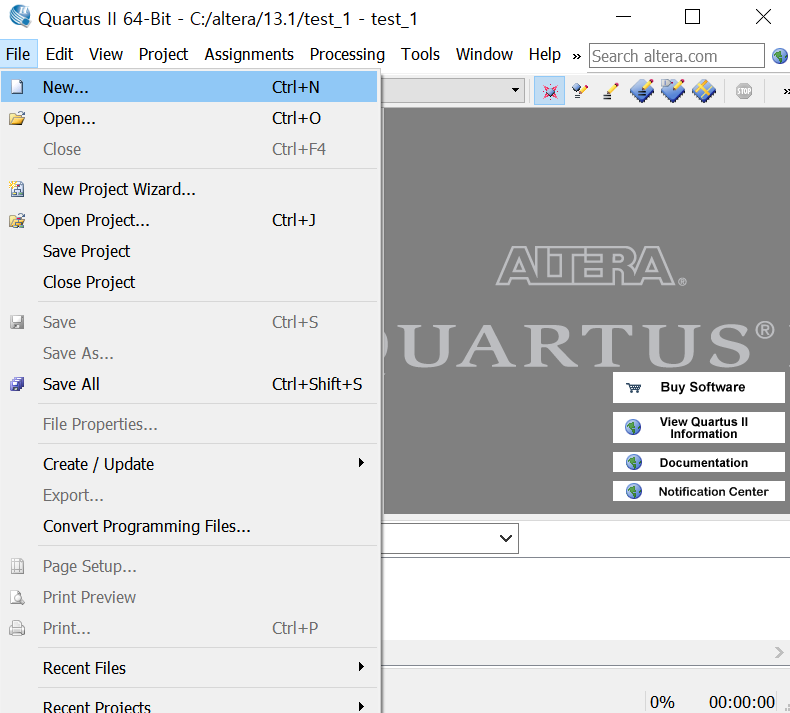Click the globe icon on Notification Center

(634, 491)
